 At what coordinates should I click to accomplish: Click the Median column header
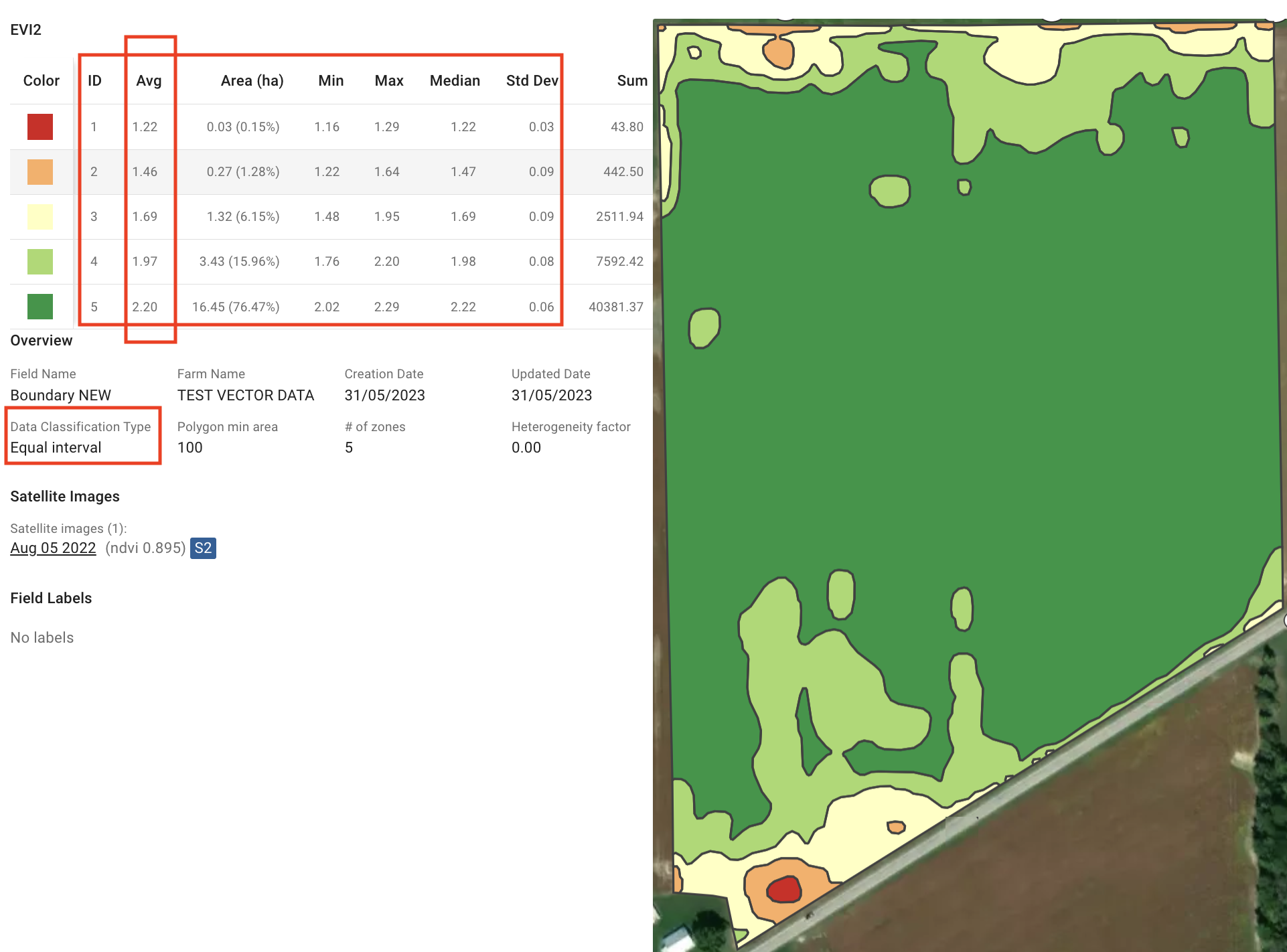click(x=455, y=81)
